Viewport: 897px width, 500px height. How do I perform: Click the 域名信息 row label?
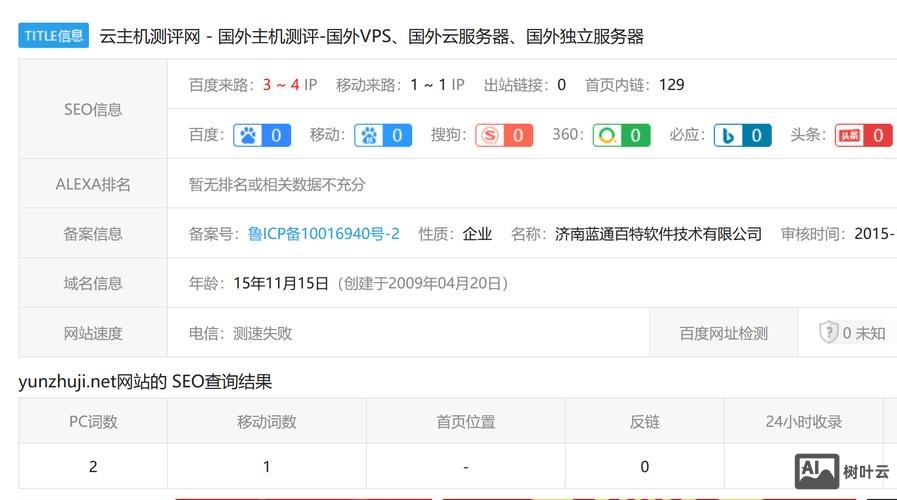pos(93,284)
